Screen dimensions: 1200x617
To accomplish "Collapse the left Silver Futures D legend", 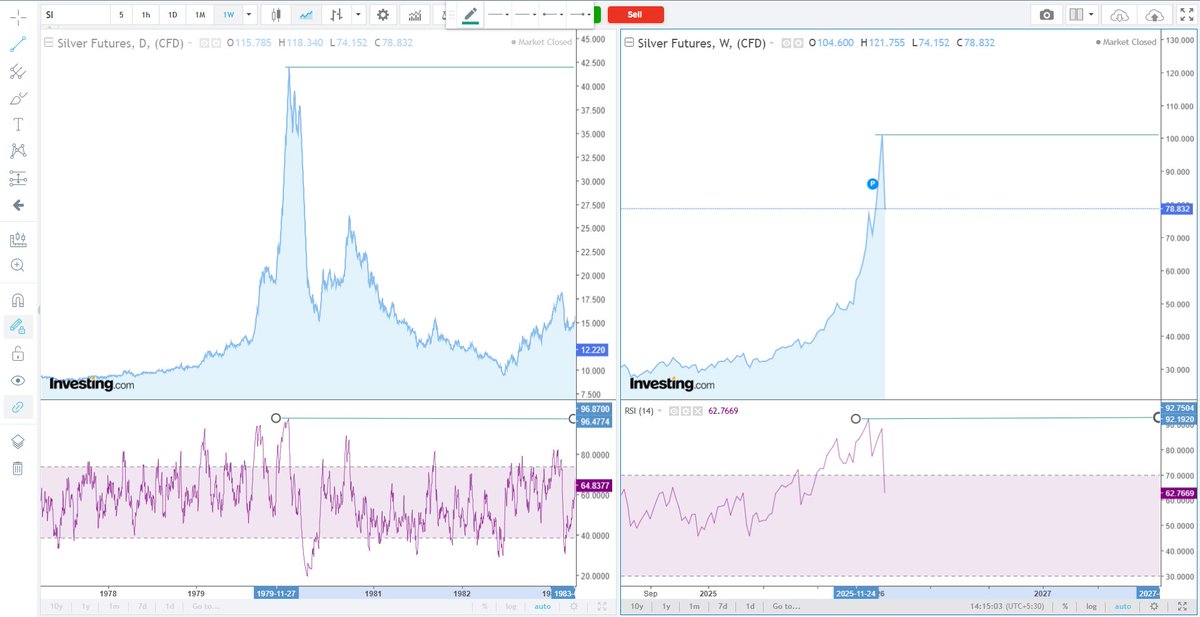I will click(x=49, y=43).
